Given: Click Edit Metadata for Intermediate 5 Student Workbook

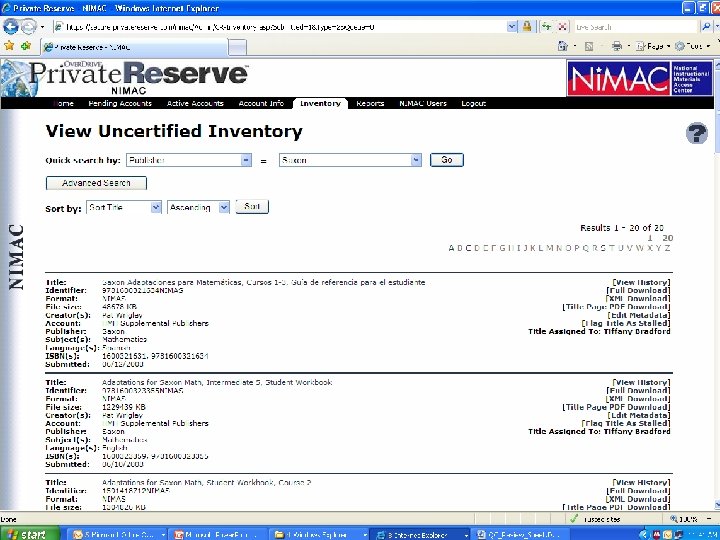Looking at the screenshot, I should point(639,416).
